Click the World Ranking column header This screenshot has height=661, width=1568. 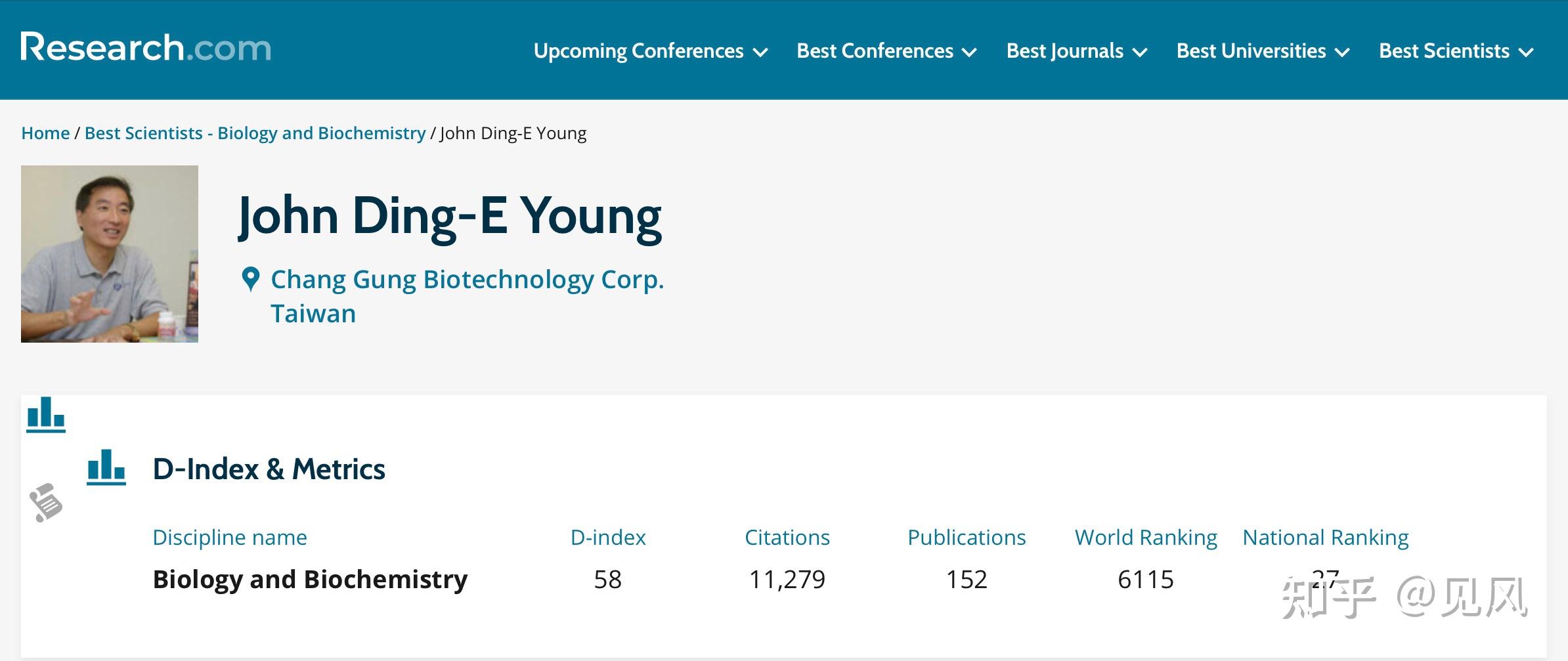tap(1146, 538)
